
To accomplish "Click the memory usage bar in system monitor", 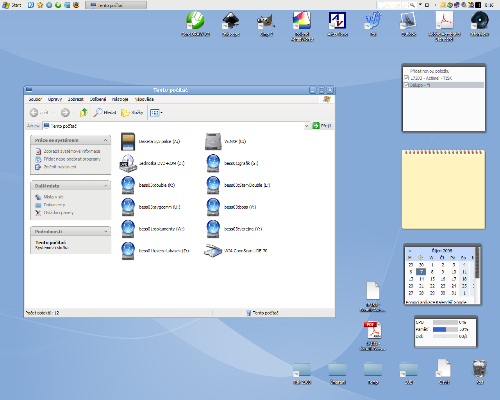I will (445, 329).
